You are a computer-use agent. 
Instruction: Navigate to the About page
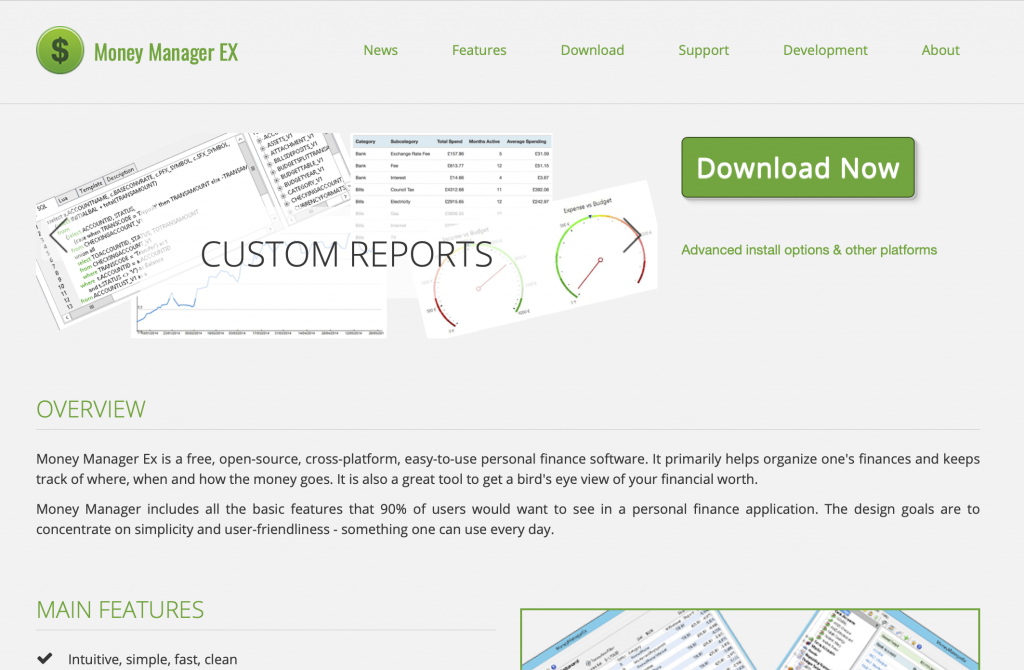click(x=940, y=50)
